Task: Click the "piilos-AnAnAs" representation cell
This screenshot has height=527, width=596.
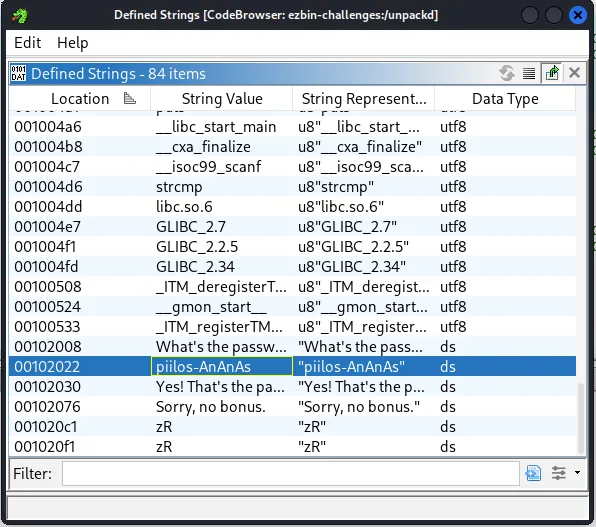Action: click(x=363, y=367)
